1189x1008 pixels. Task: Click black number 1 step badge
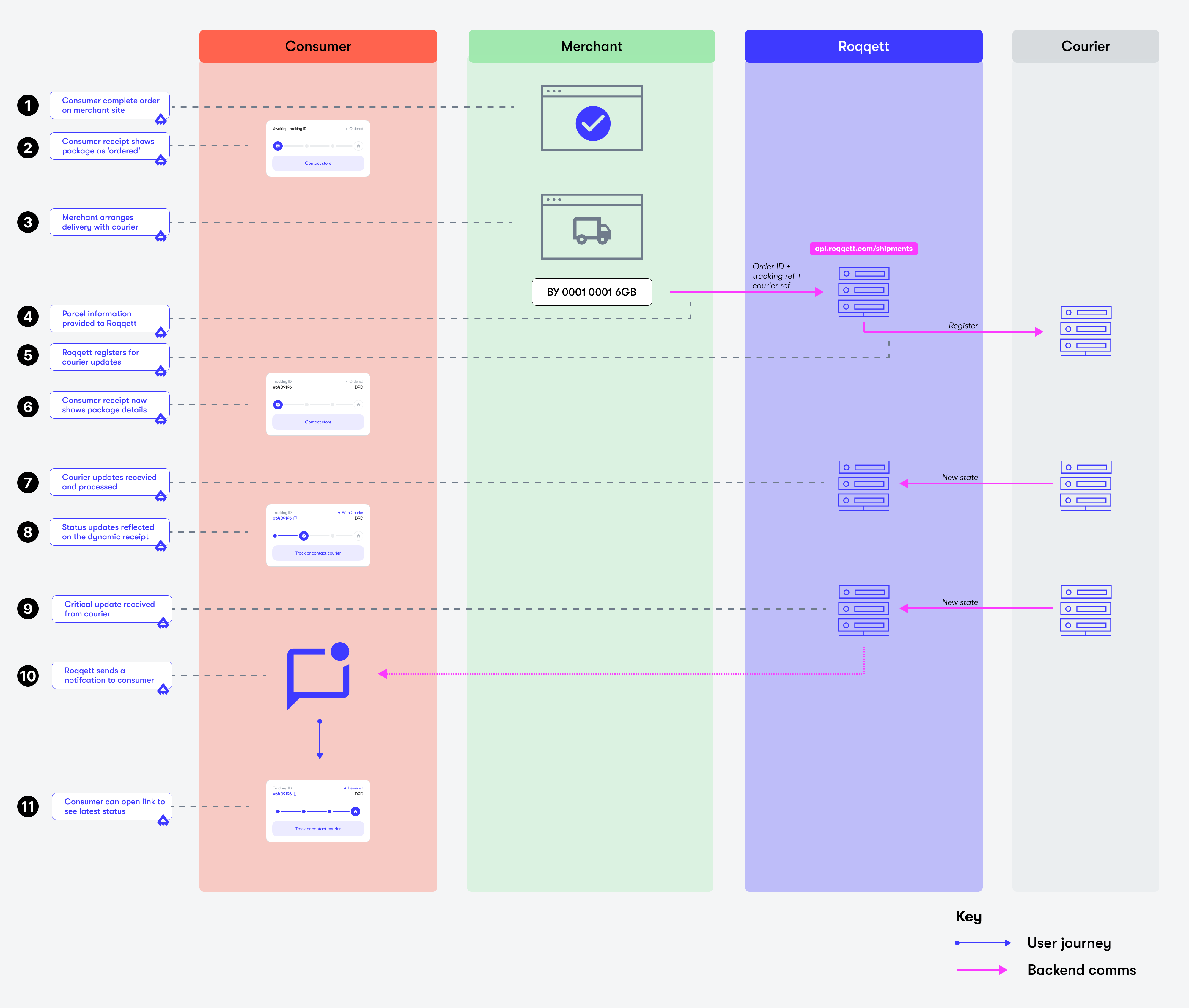(28, 106)
